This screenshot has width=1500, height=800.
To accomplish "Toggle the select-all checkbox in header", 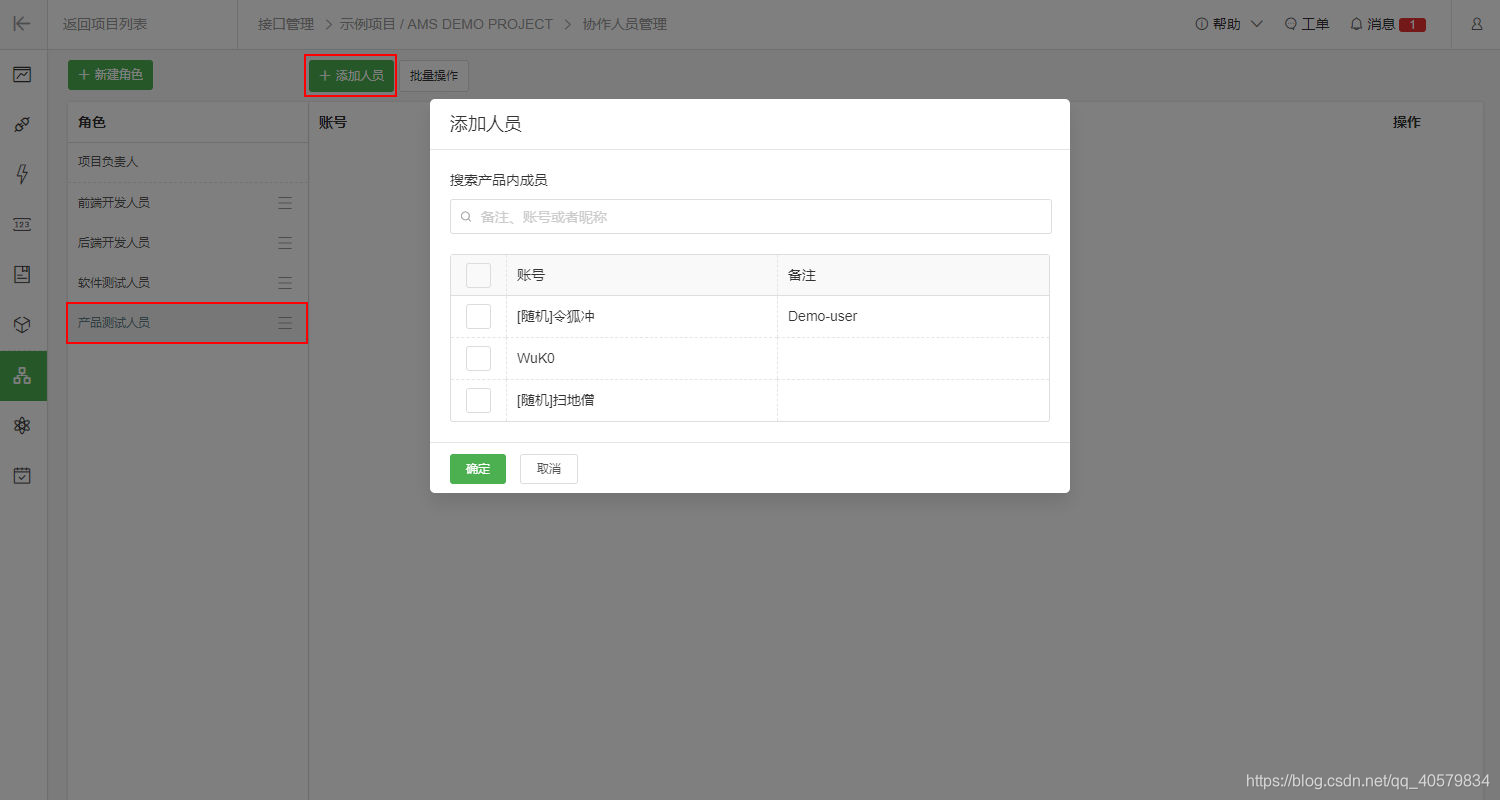I will click(x=478, y=275).
